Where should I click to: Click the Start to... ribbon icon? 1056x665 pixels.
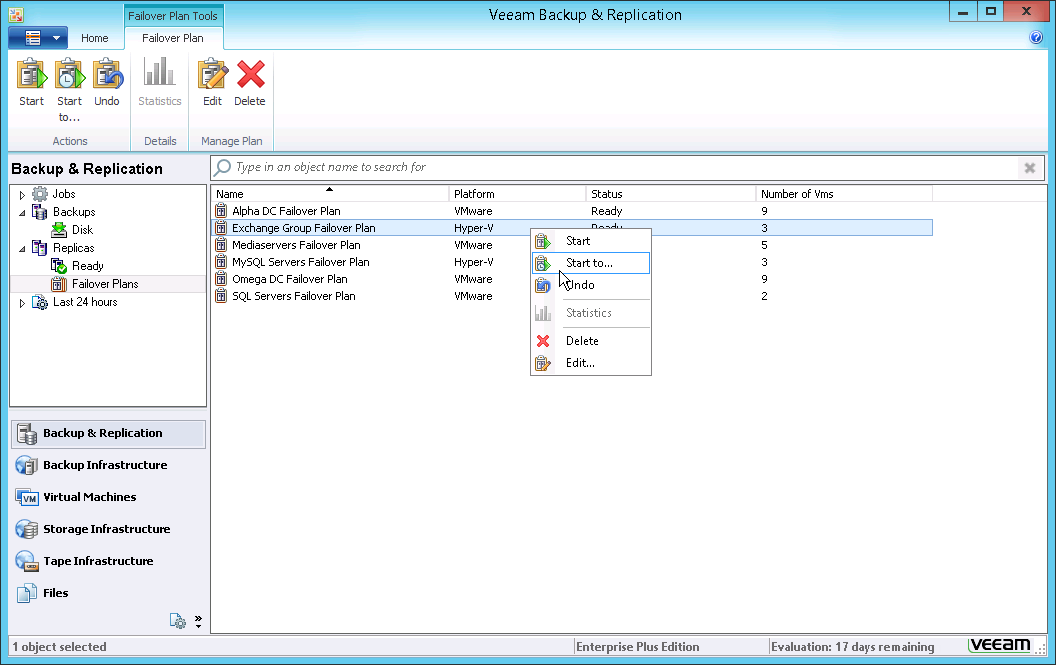pos(69,74)
